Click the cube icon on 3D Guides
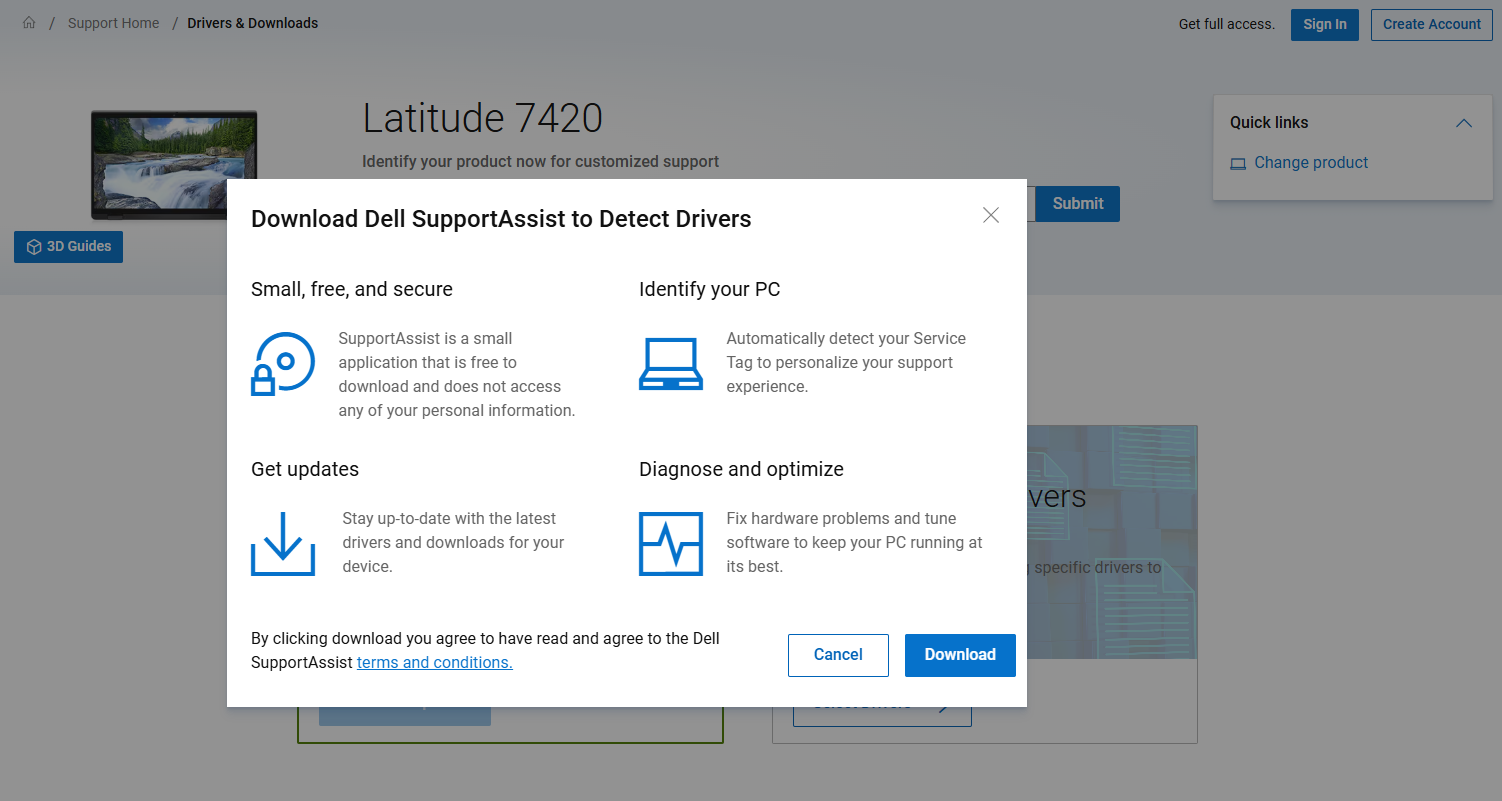The image size is (1502, 801). (x=34, y=247)
